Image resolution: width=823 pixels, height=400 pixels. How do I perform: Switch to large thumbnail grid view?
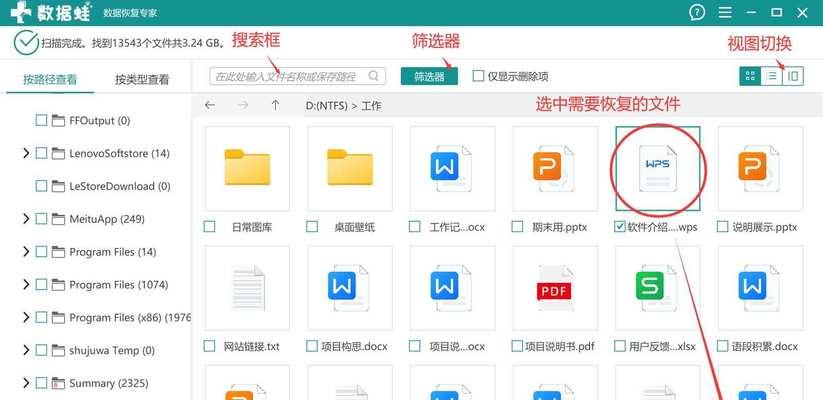(x=750, y=76)
